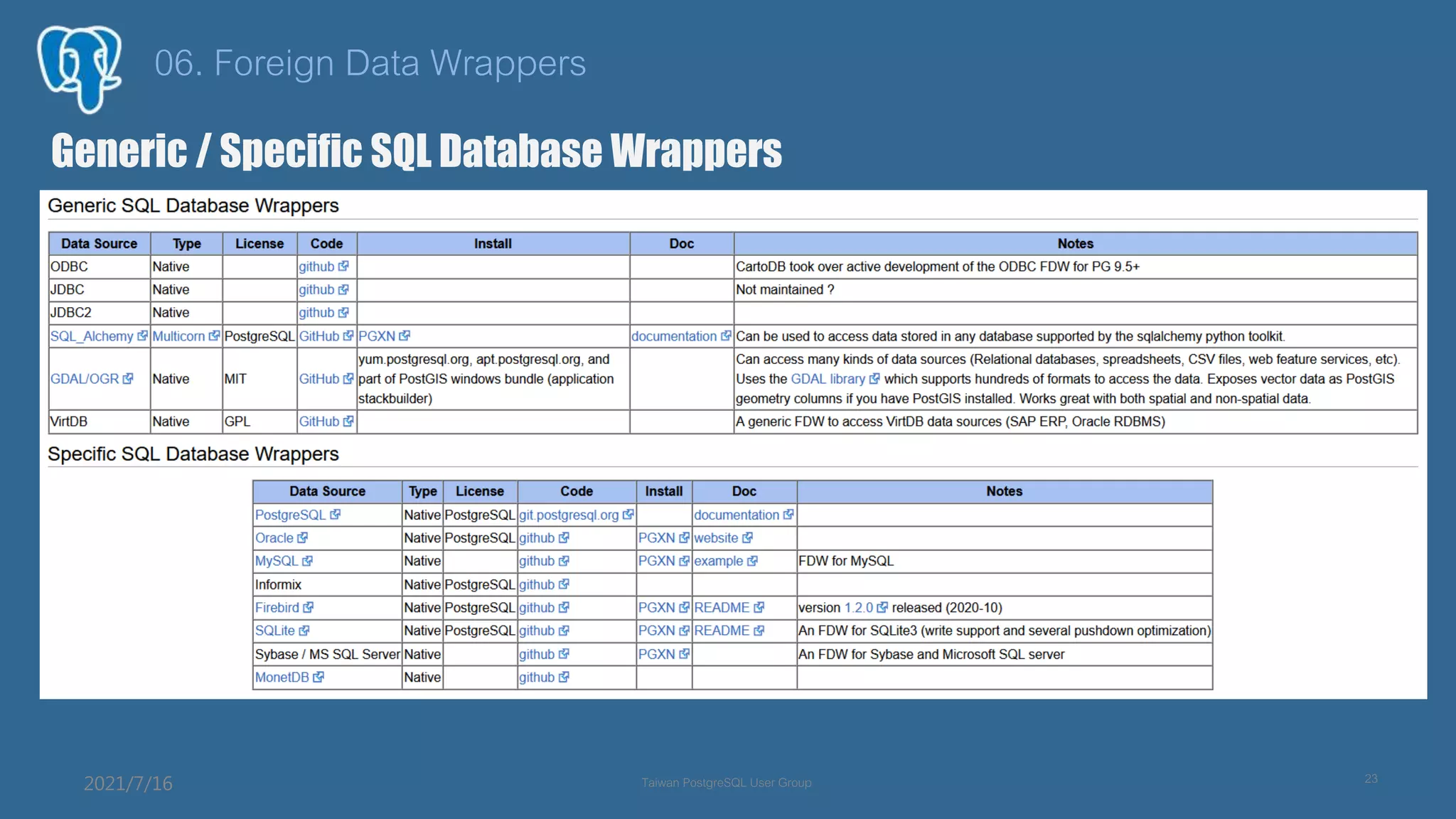Click the GPL license cell
This screenshot has height=819, width=1456.
pyautogui.click(x=259, y=422)
